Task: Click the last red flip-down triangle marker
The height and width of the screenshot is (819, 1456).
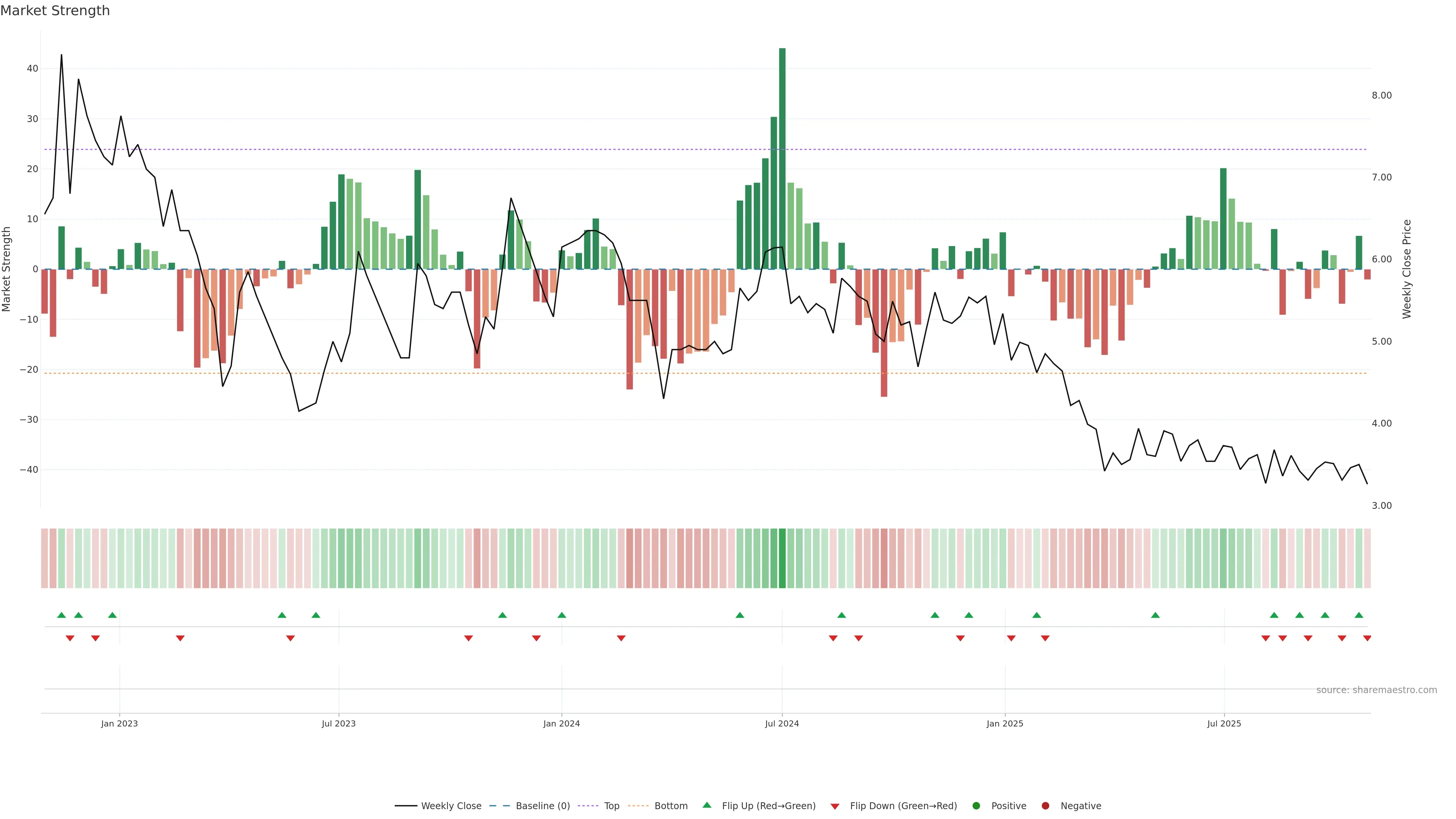Action: click(1367, 638)
